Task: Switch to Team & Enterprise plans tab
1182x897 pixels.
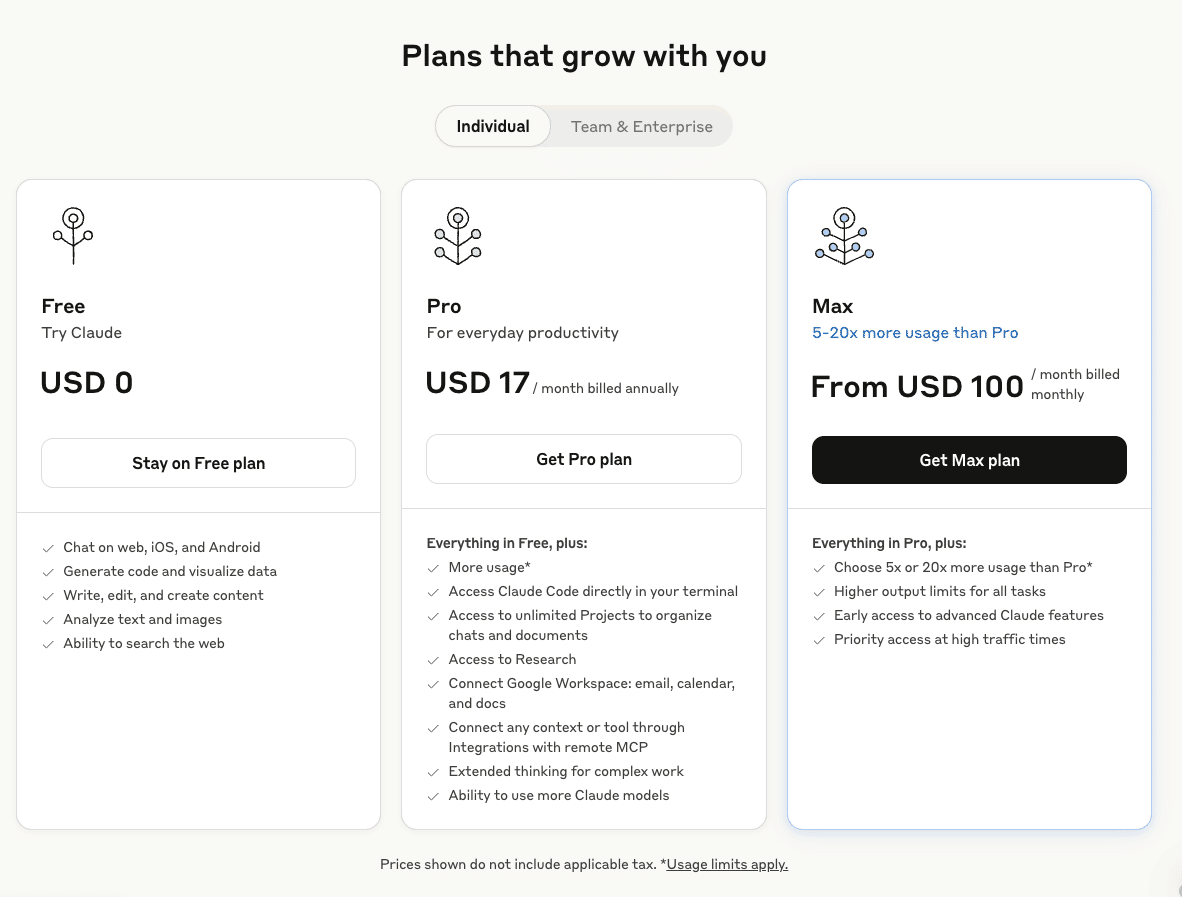Action: [x=641, y=127]
